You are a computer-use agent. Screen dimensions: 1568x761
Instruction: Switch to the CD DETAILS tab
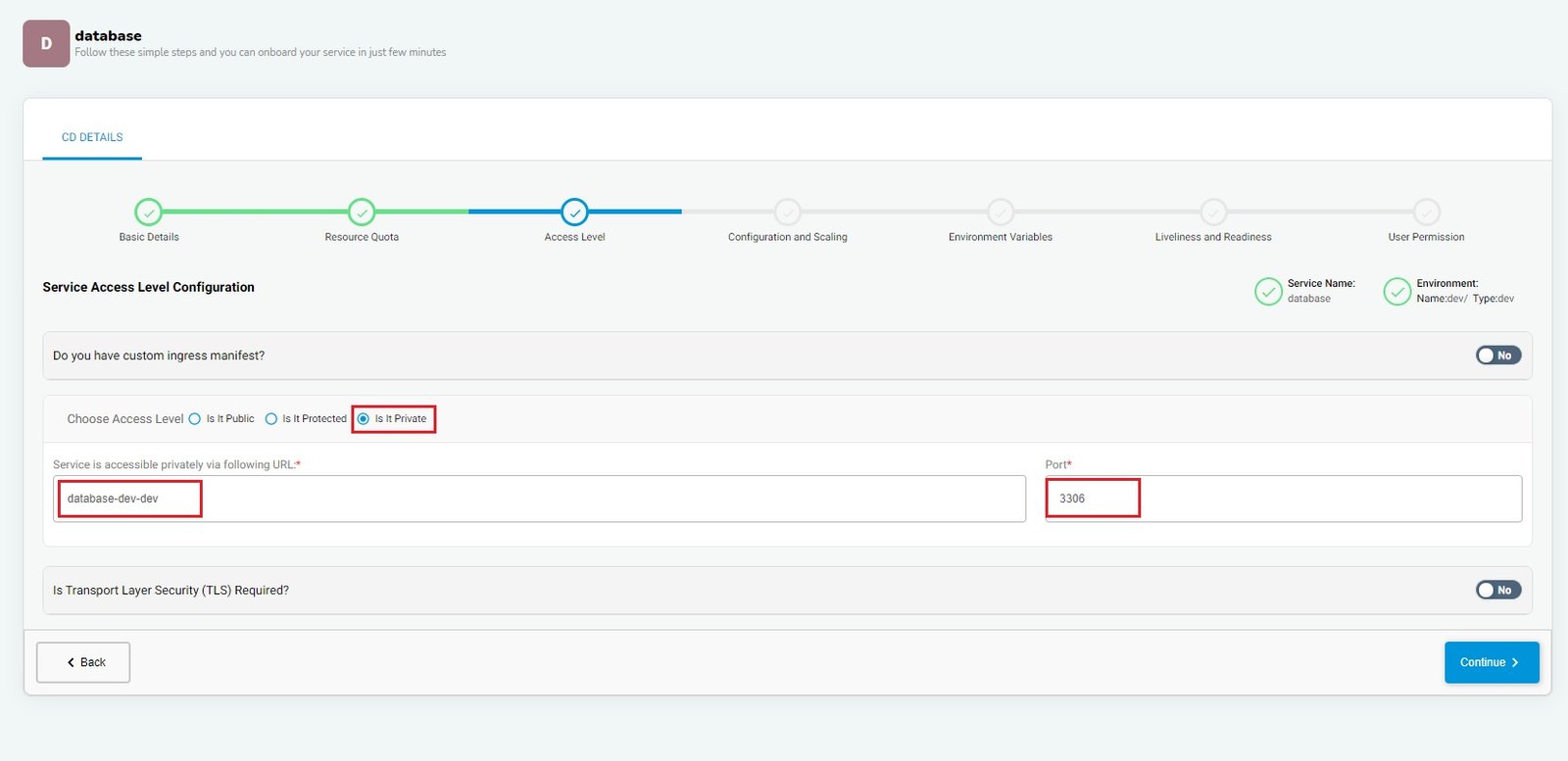click(92, 138)
